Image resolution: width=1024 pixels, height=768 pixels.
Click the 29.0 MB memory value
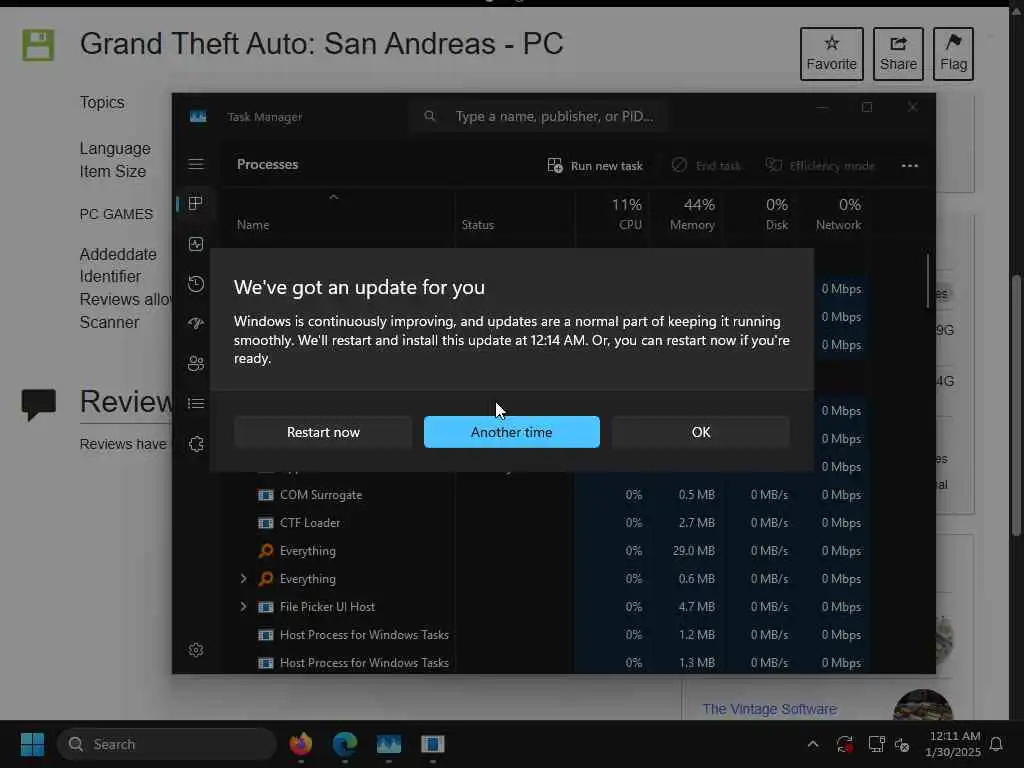click(694, 551)
